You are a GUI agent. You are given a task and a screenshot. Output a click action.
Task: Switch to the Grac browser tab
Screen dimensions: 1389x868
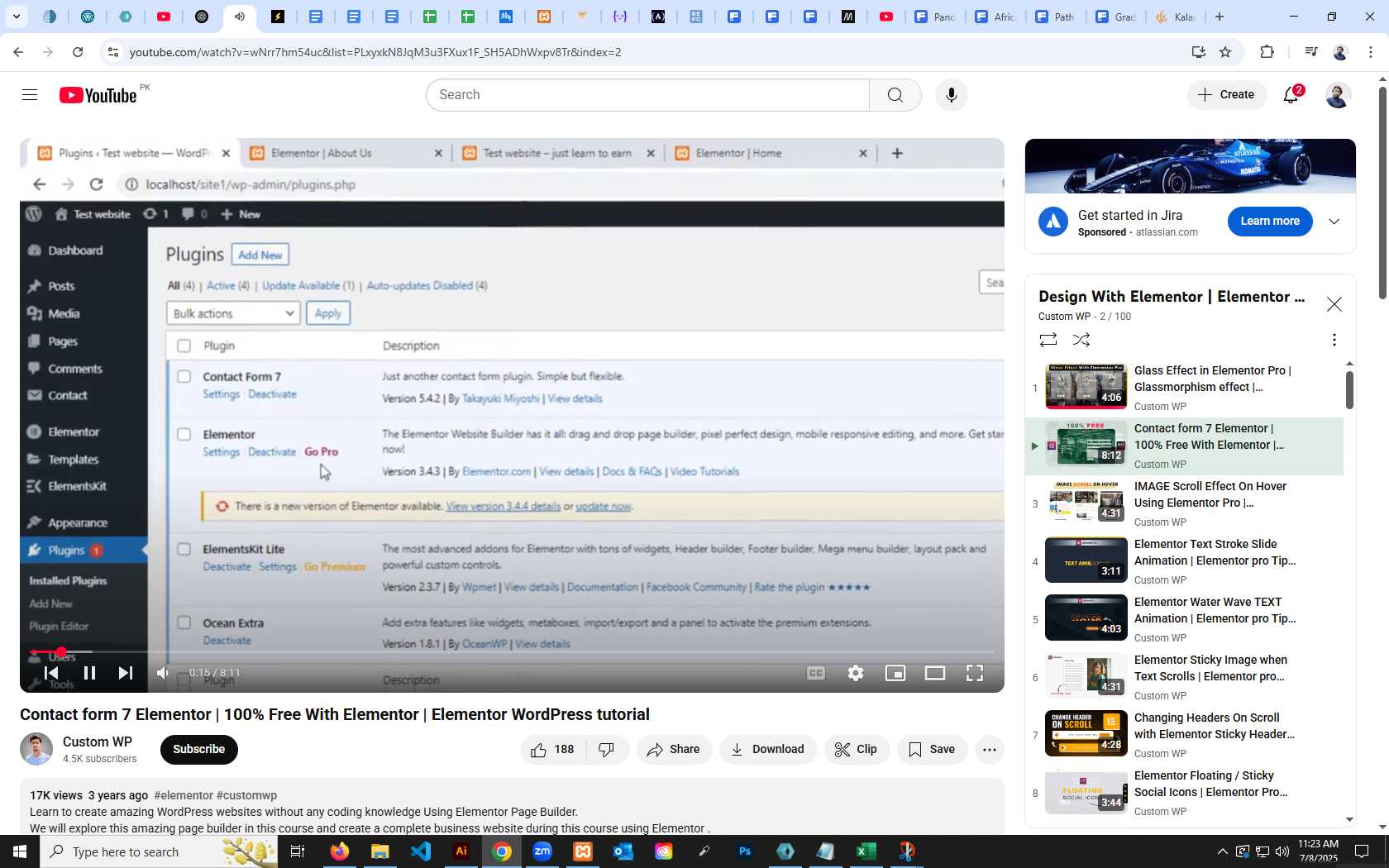click(x=1115, y=17)
